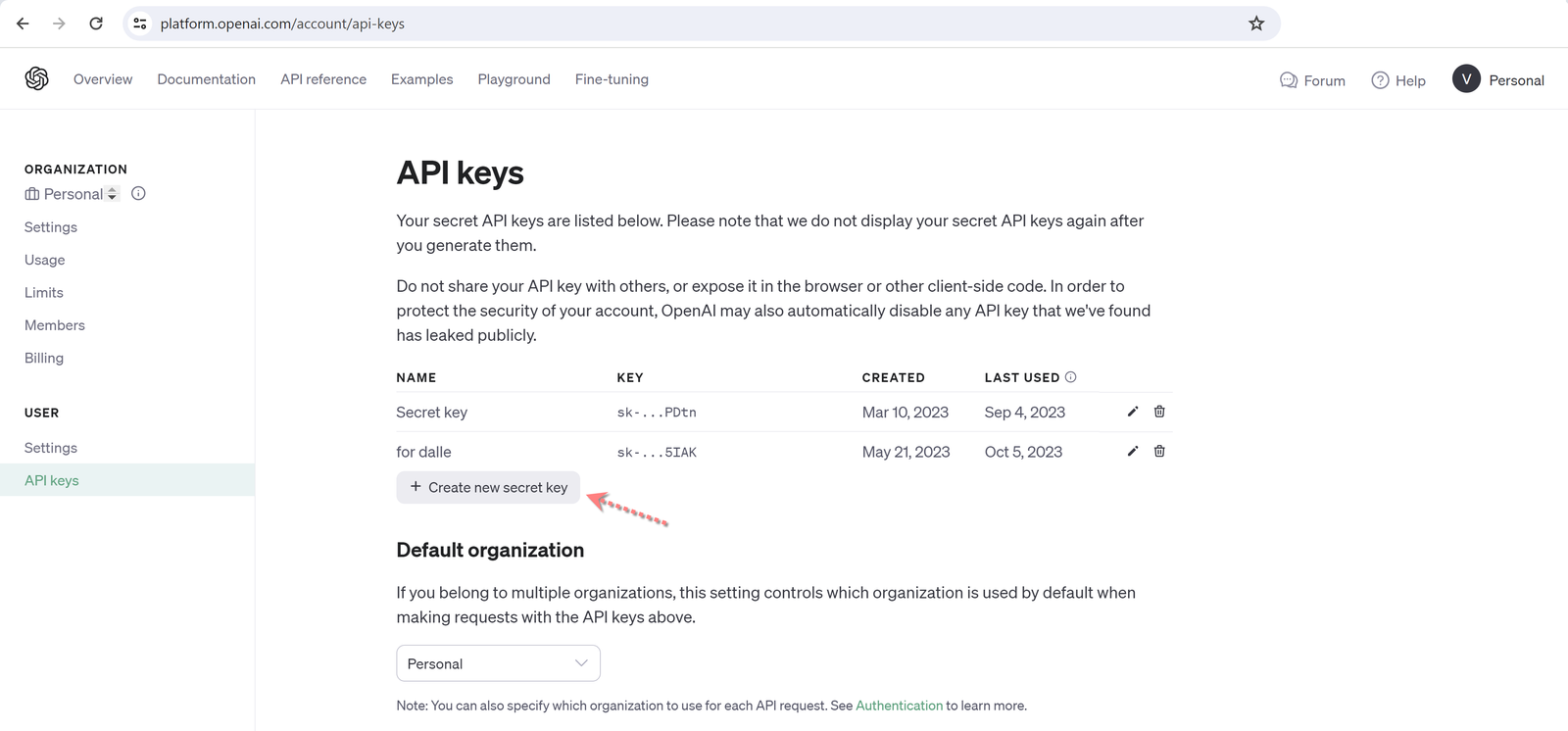This screenshot has width=1568, height=731.
Task: Open site information icon in address bar
Action: pos(140,24)
